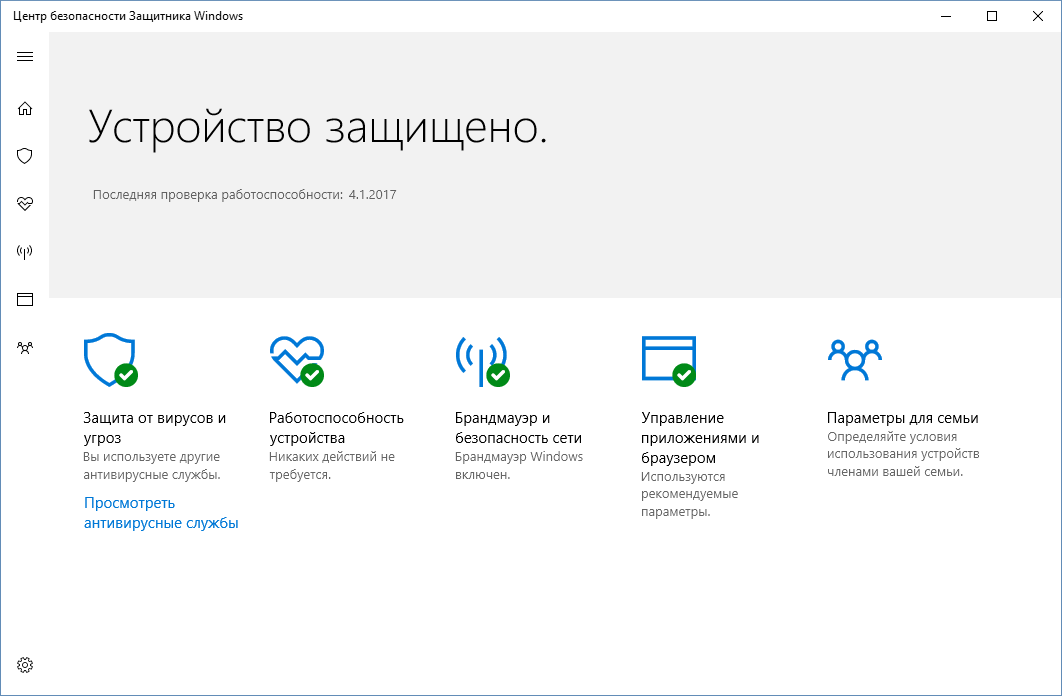Image resolution: width=1062 pixels, height=696 pixels.
Task: Open family options sidebar icon
Action: pyautogui.click(x=25, y=348)
